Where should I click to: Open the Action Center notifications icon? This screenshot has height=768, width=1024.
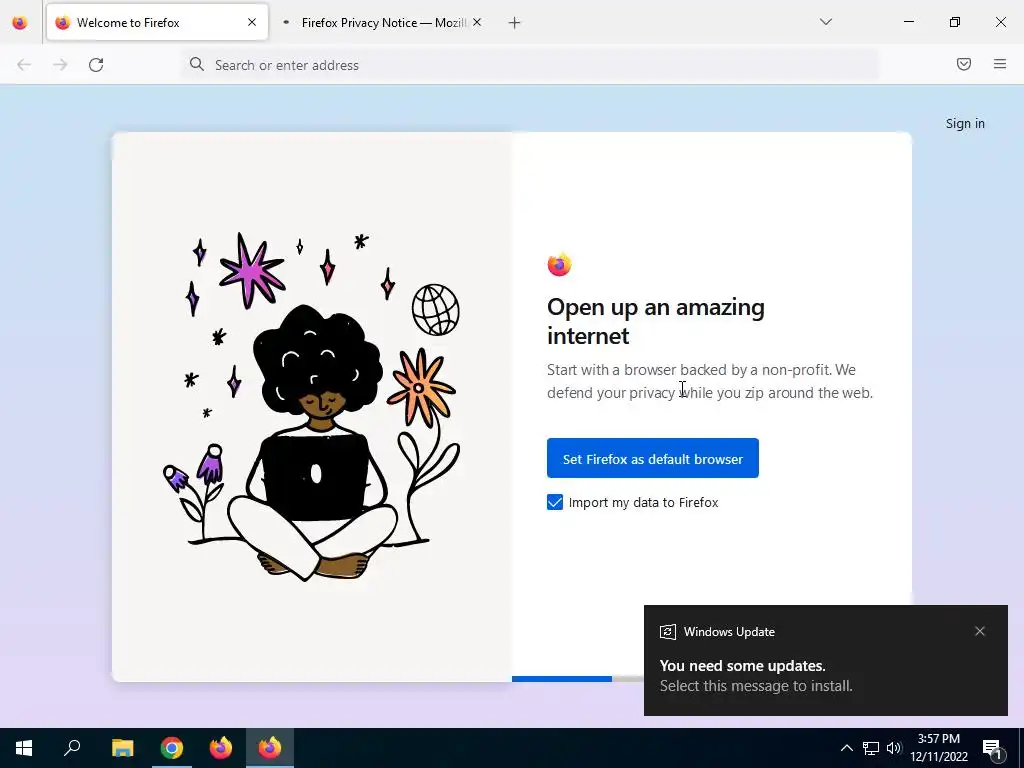(992, 748)
